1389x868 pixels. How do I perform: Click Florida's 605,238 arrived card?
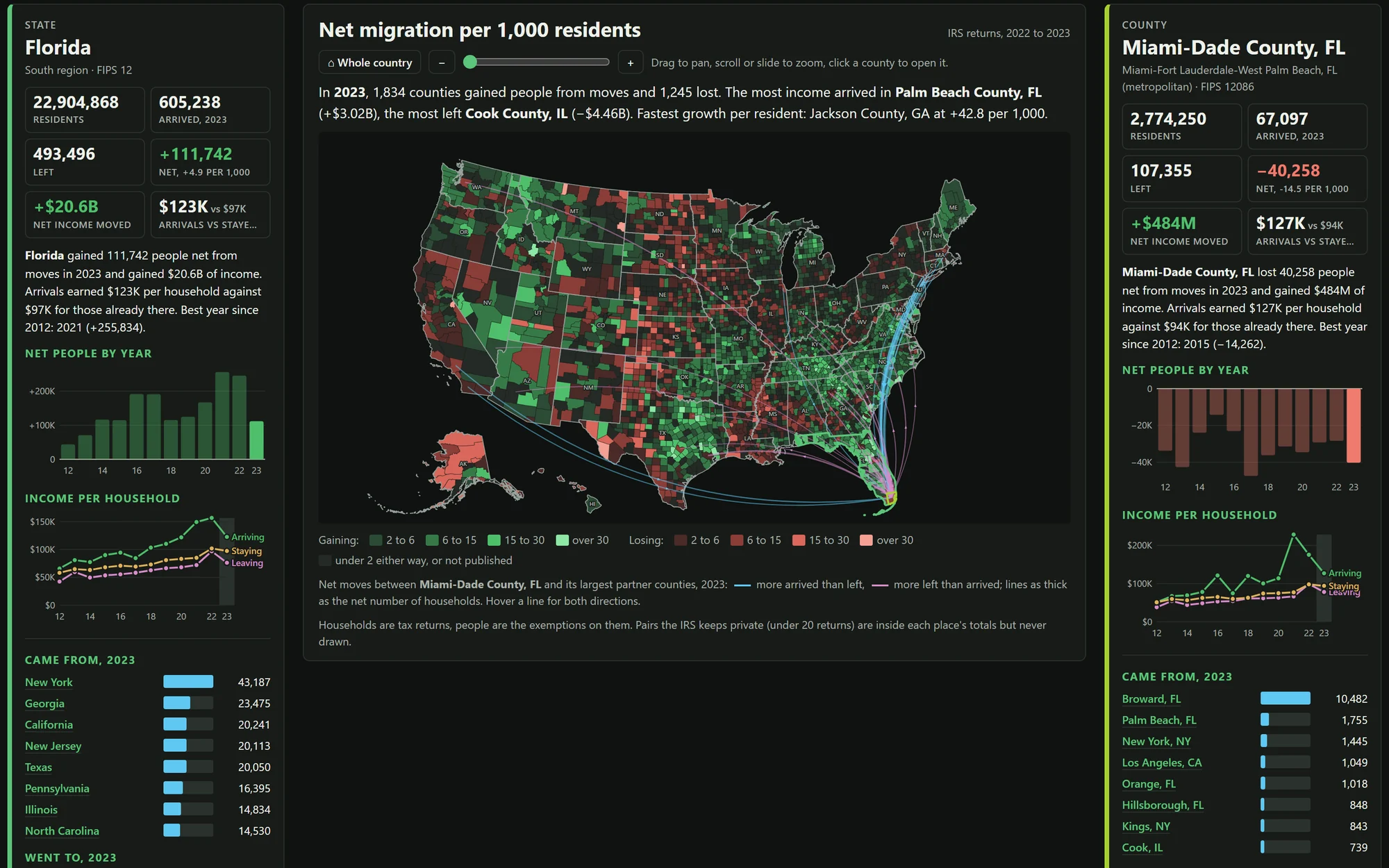click(x=210, y=110)
